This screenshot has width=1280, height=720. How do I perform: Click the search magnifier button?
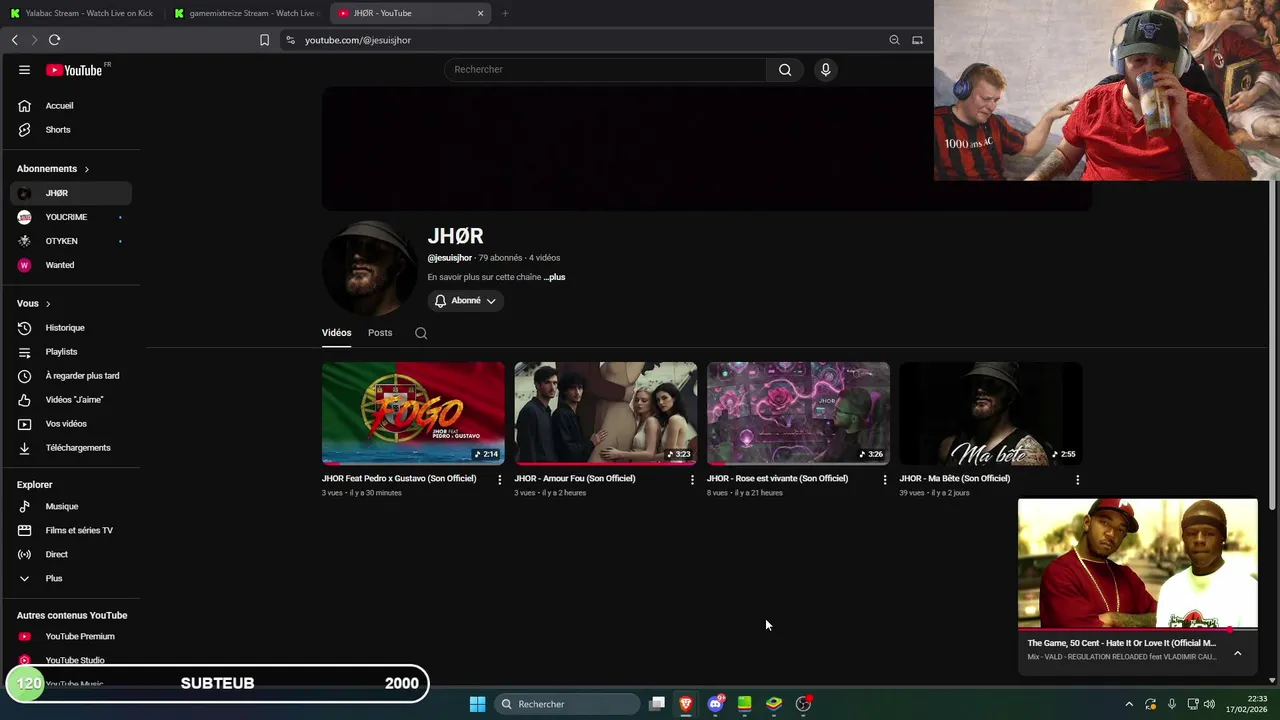click(785, 70)
